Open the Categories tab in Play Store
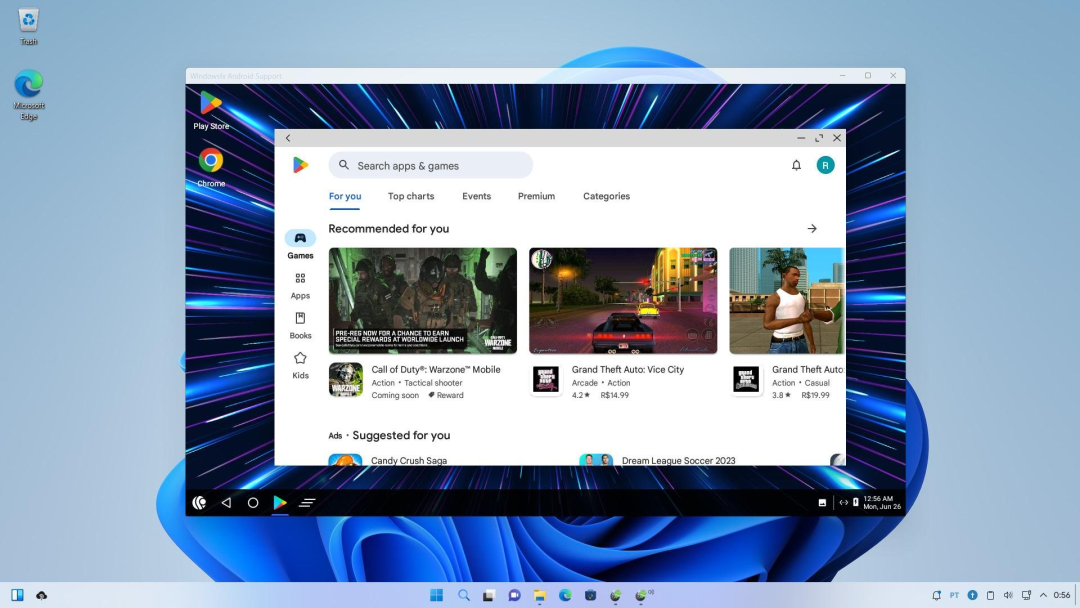This screenshot has width=1080, height=608. pos(606,196)
